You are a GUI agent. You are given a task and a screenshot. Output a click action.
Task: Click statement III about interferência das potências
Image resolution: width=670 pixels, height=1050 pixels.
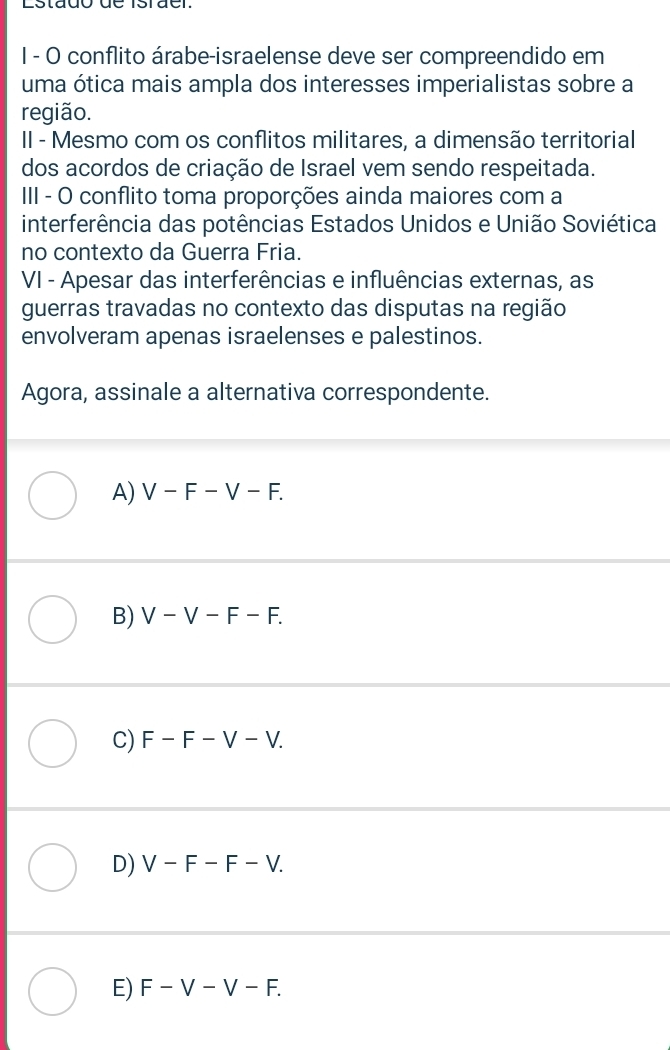click(x=339, y=224)
